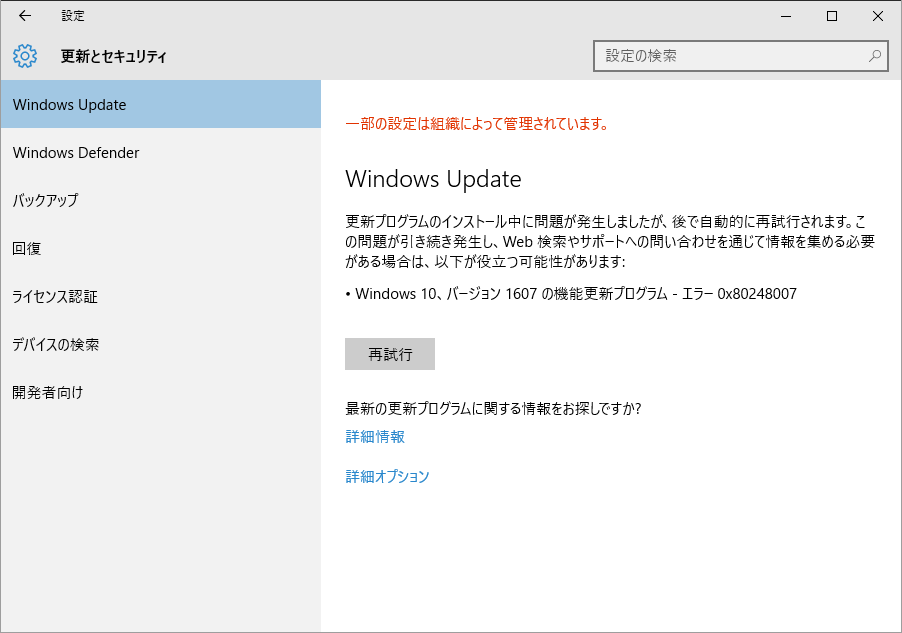The width and height of the screenshot is (902, 633).
Task: Maximize the 設定 window
Action: pos(832,16)
